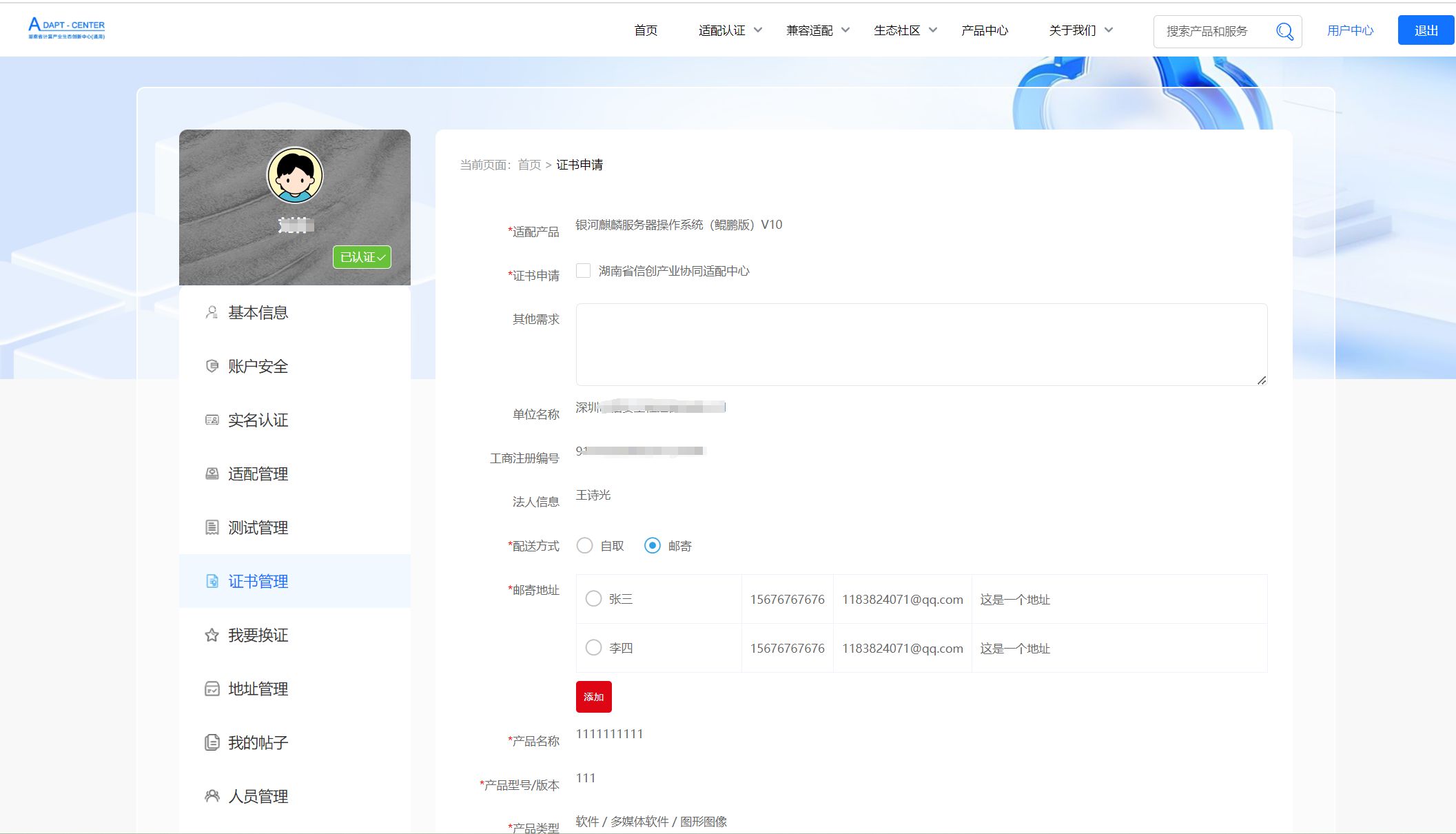The width and height of the screenshot is (1456, 834).
Task: Click the 我要换证 star icon
Action: pyautogui.click(x=212, y=635)
